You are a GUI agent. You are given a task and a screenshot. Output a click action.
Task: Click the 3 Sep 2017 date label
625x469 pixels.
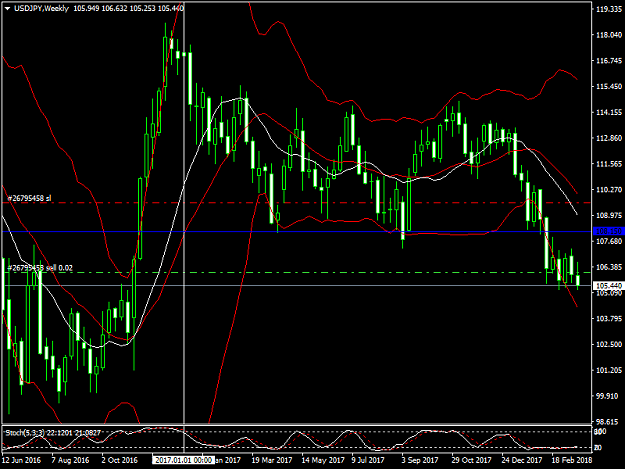click(x=420, y=460)
